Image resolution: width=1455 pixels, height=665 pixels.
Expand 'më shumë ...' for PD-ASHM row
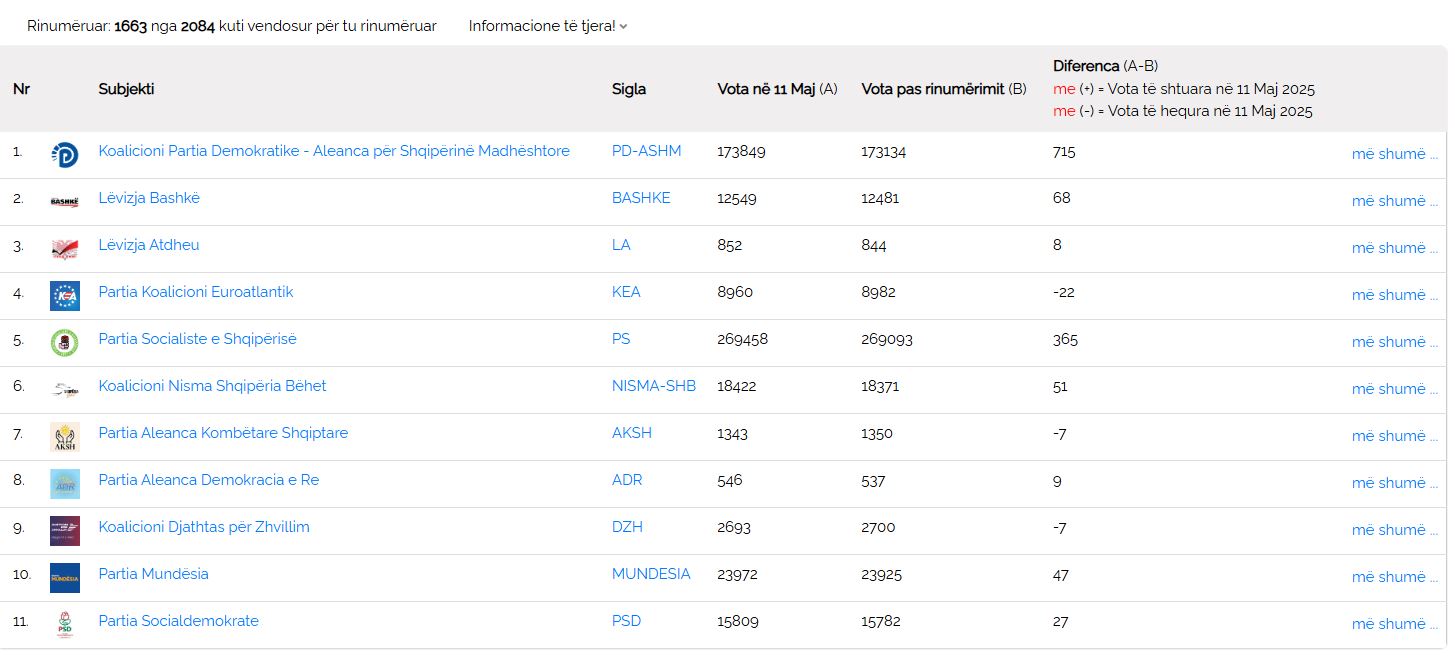coord(1394,154)
